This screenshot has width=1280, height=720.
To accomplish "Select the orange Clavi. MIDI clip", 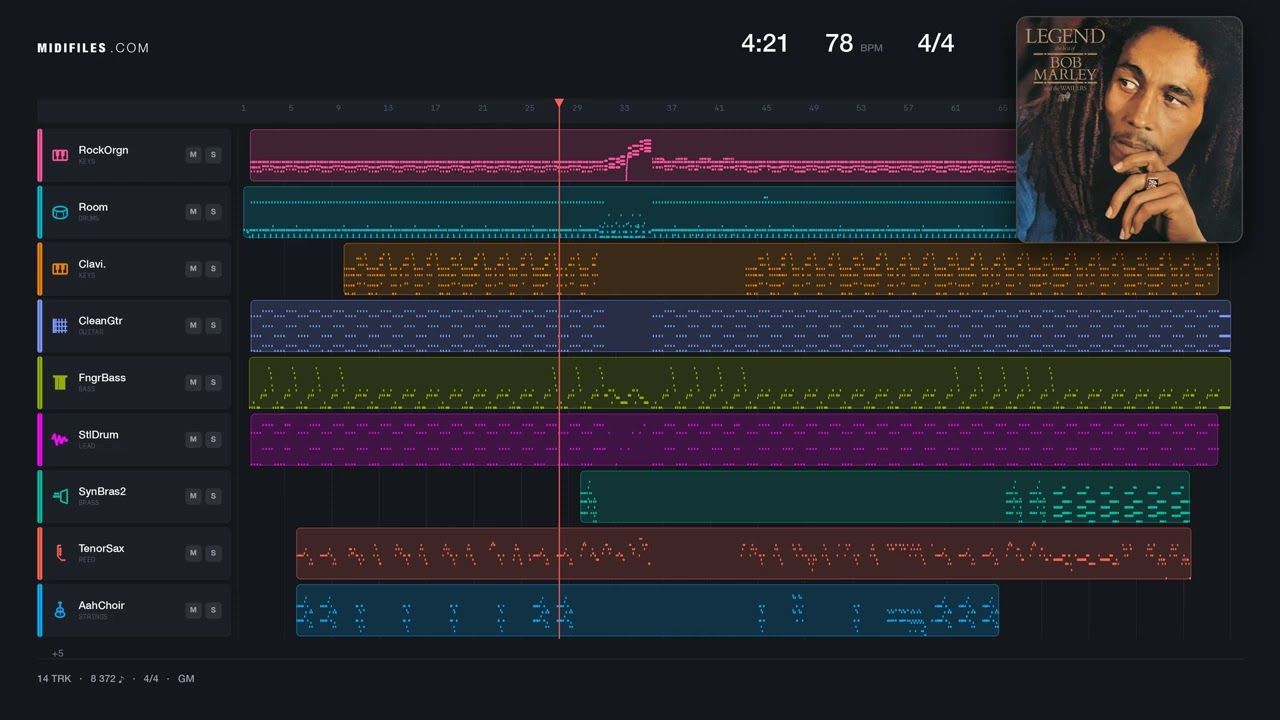I will pos(781,269).
